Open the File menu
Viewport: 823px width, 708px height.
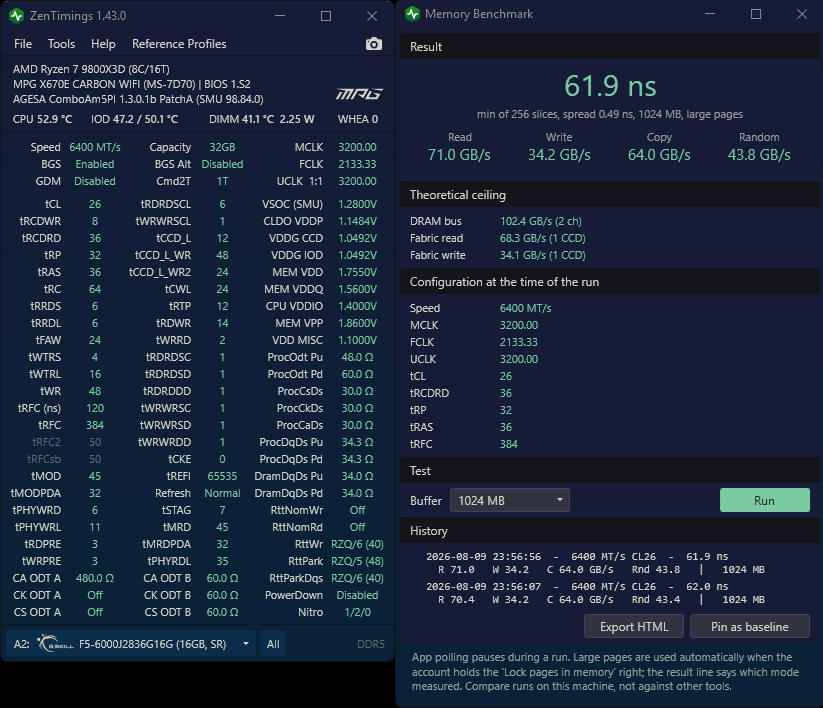[23, 44]
